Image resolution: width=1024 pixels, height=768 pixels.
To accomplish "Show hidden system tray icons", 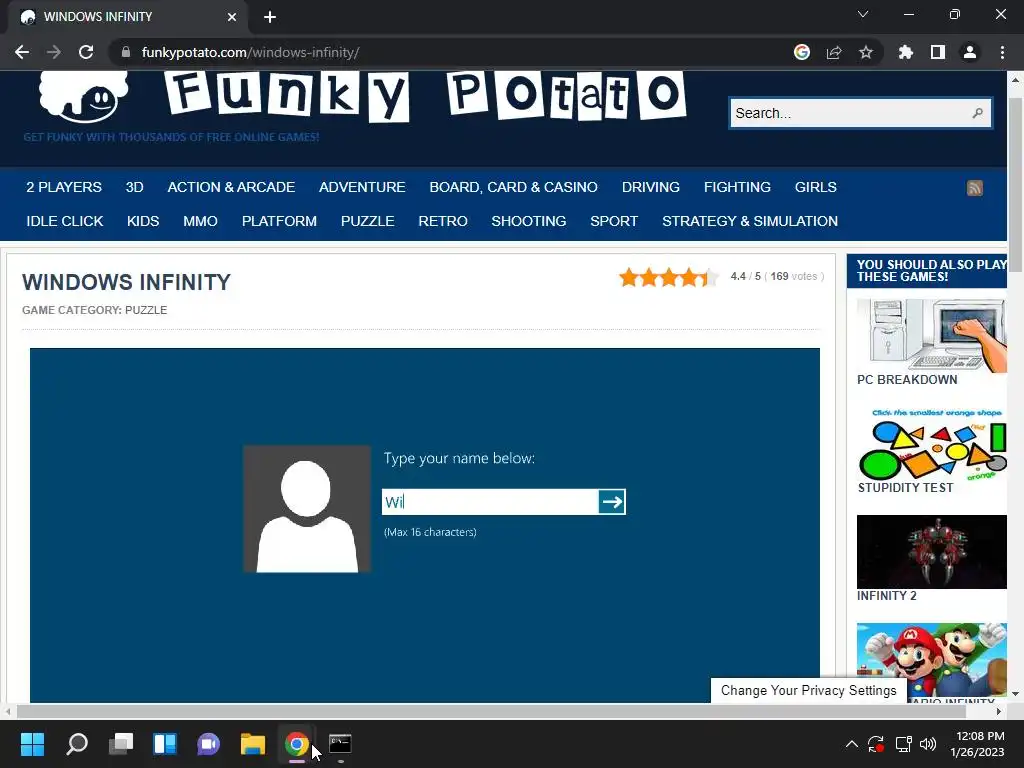I will pos(852,744).
